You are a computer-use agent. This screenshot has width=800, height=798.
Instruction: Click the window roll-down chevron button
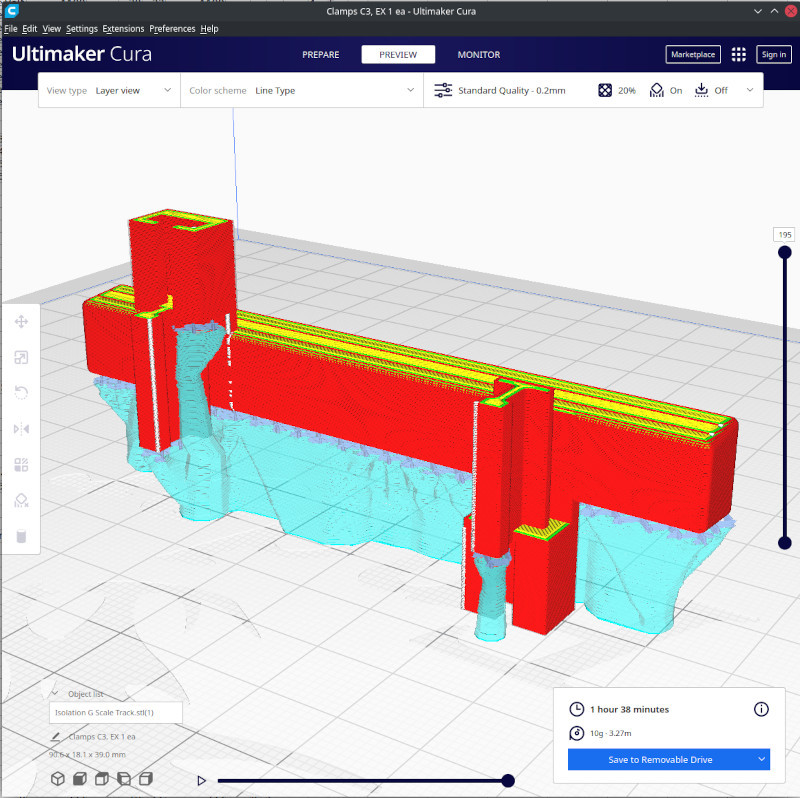(x=758, y=11)
